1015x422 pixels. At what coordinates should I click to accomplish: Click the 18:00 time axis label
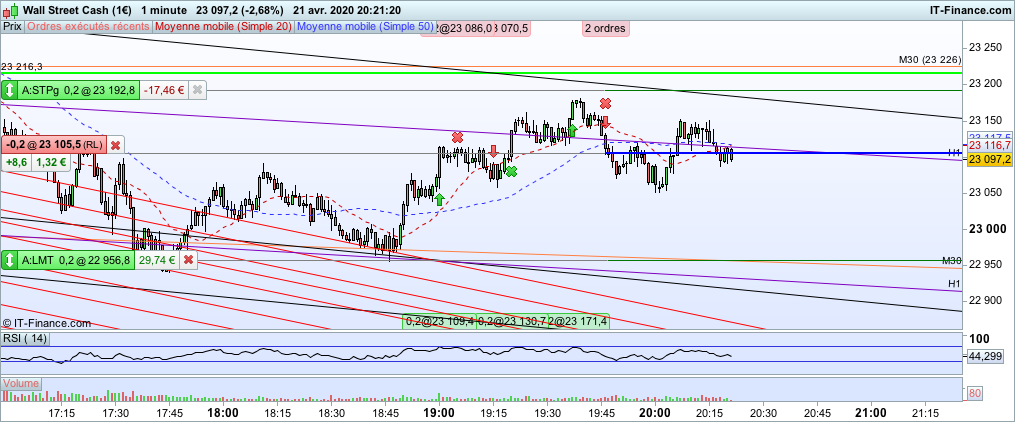pyautogui.click(x=223, y=412)
